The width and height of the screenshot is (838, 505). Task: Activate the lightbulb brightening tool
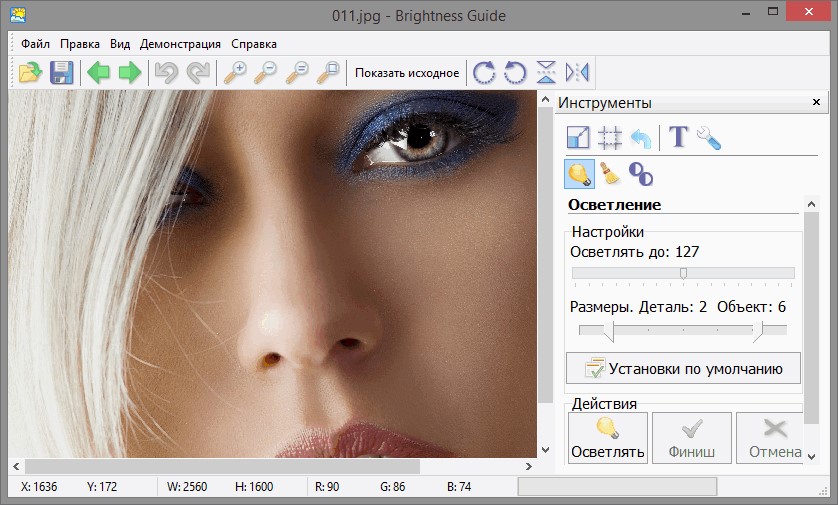[579, 174]
